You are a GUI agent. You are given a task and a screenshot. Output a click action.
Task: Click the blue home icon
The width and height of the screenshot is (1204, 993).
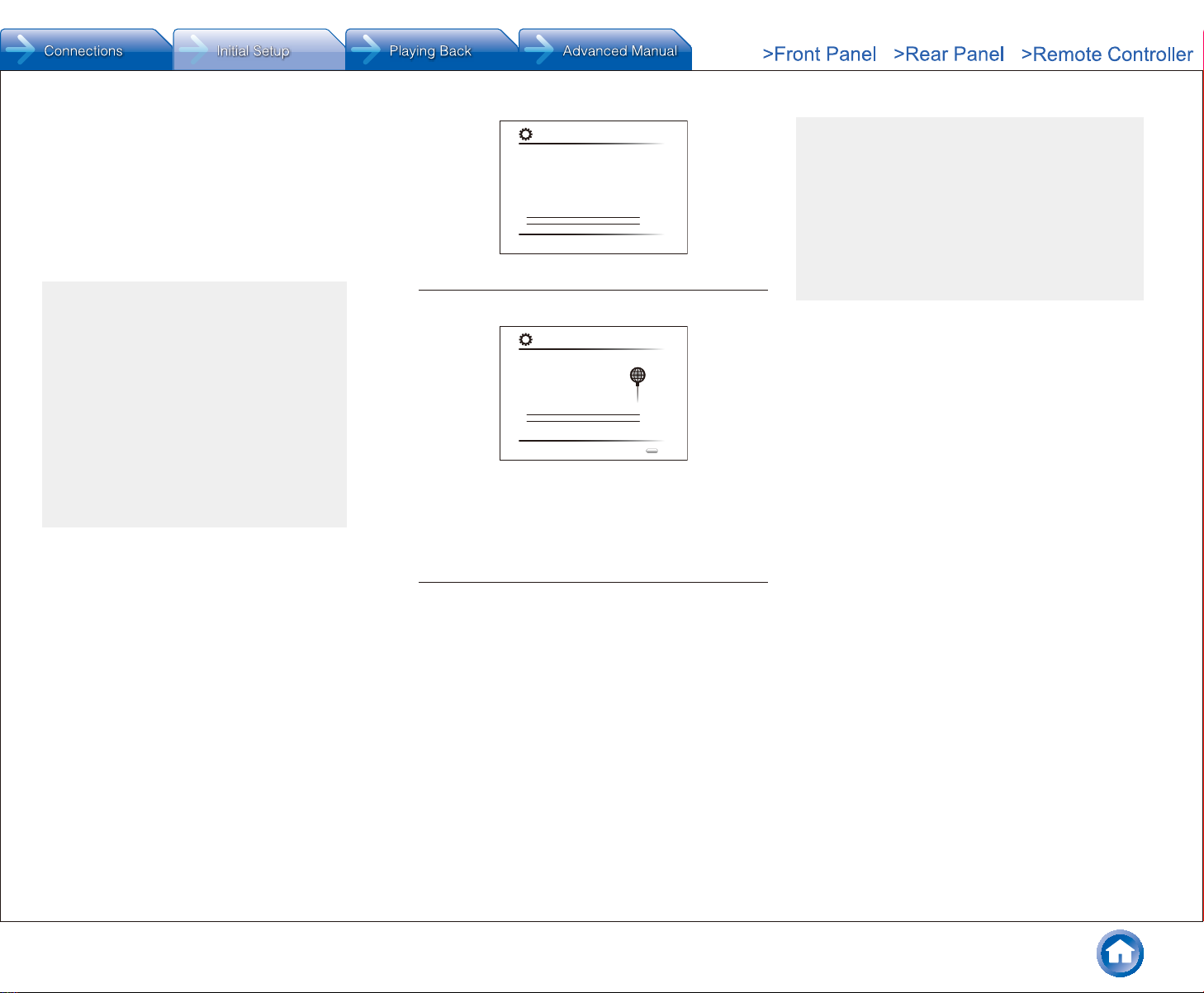[x=1120, y=953]
